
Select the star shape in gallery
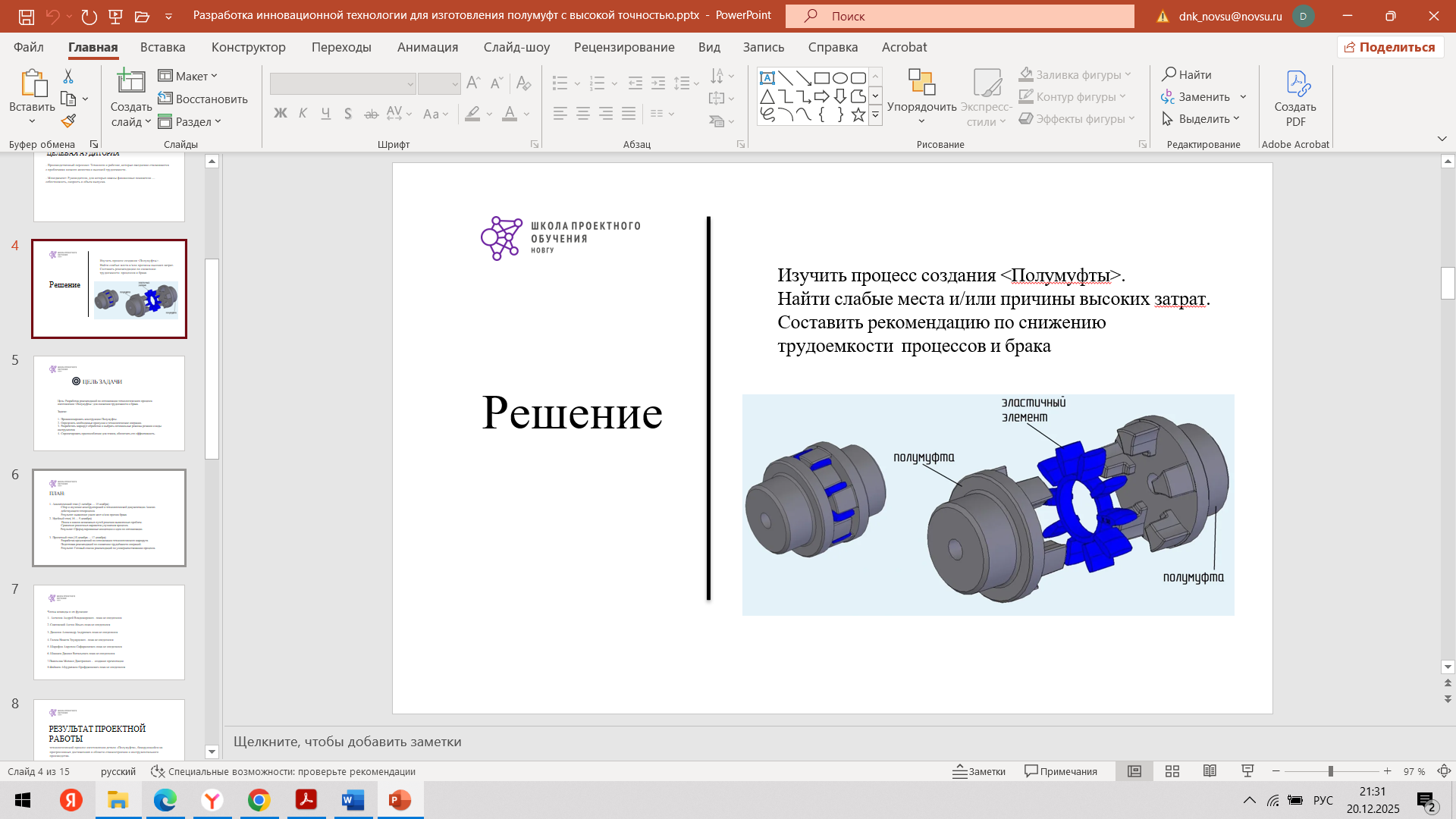858,115
